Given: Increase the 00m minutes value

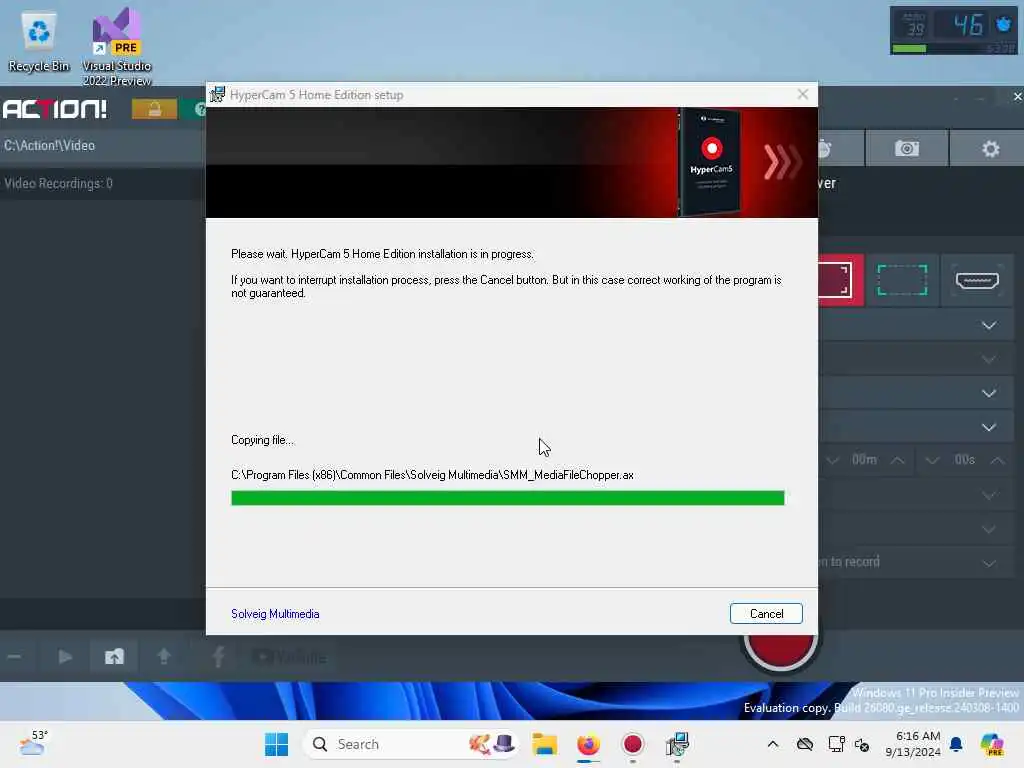Looking at the screenshot, I should click(898, 460).
